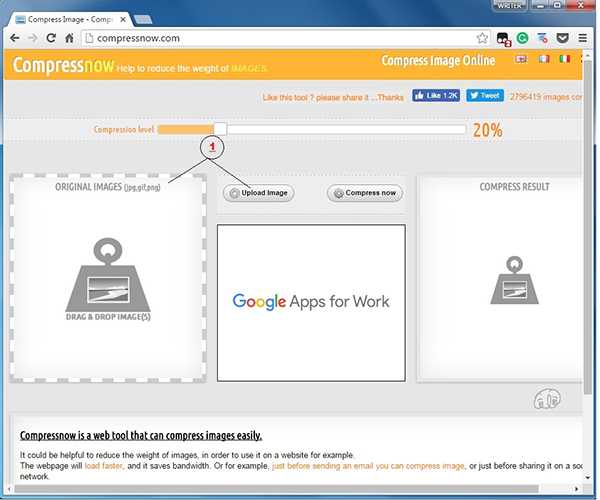
Task: Click the Compress now button
Action: click(x=365, y=193)
